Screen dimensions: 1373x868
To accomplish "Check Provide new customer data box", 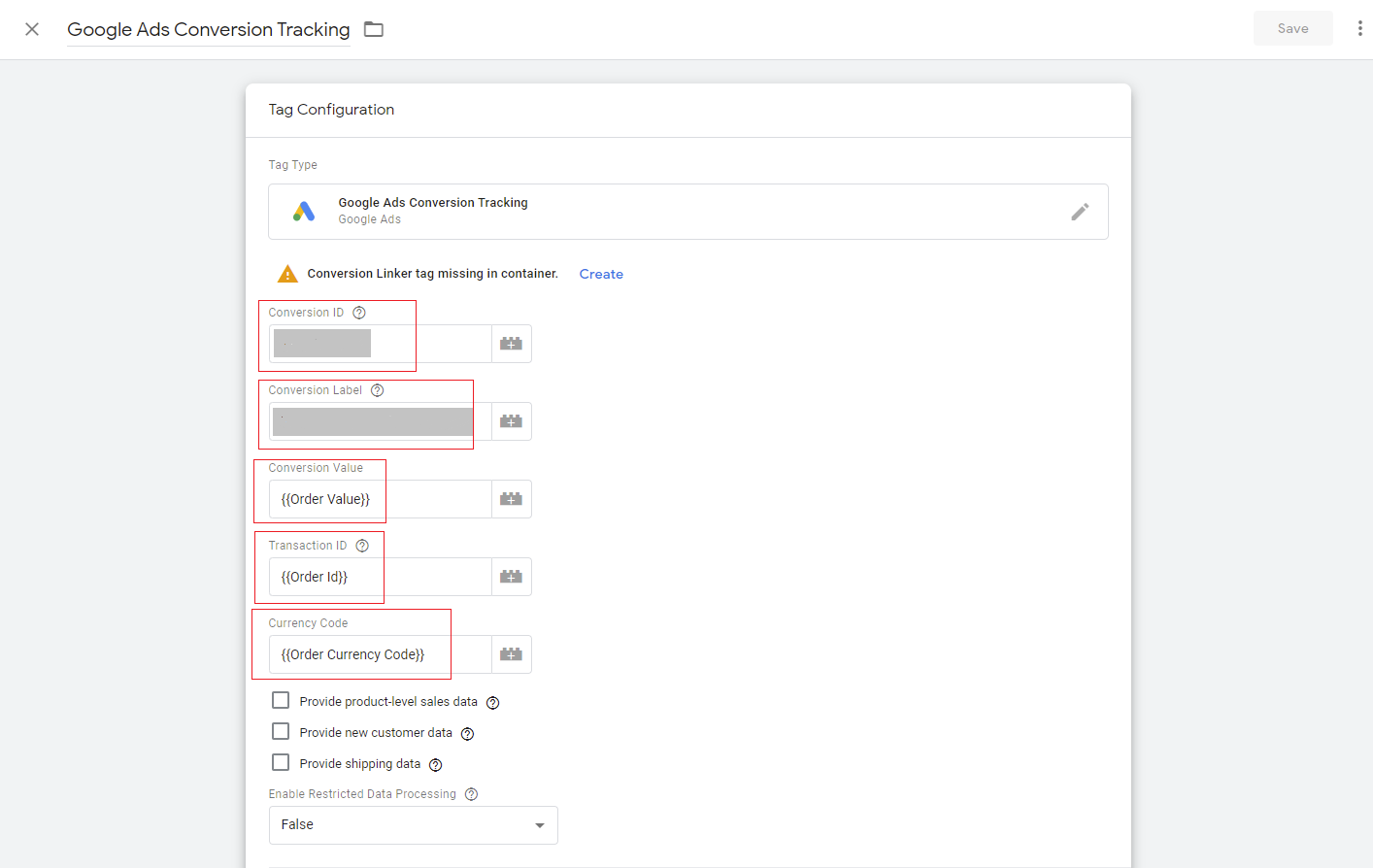I will (x=281, y=732).
